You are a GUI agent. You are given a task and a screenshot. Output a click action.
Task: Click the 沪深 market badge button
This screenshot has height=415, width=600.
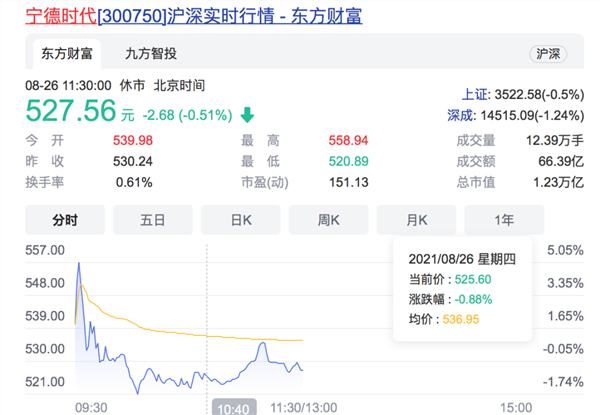(x=548, y=54)
